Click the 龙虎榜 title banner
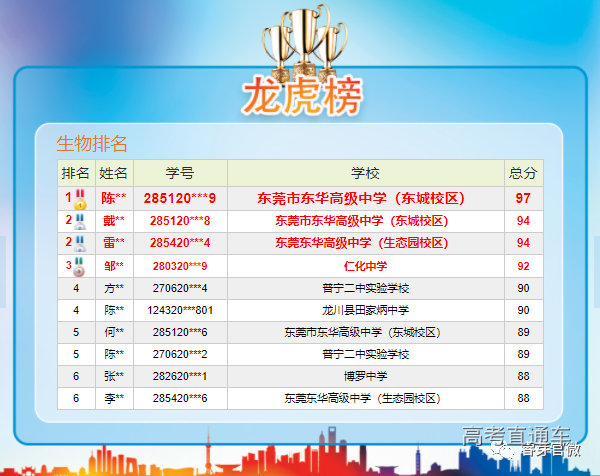This screenshot has width=600, height=476. point(301,96)
